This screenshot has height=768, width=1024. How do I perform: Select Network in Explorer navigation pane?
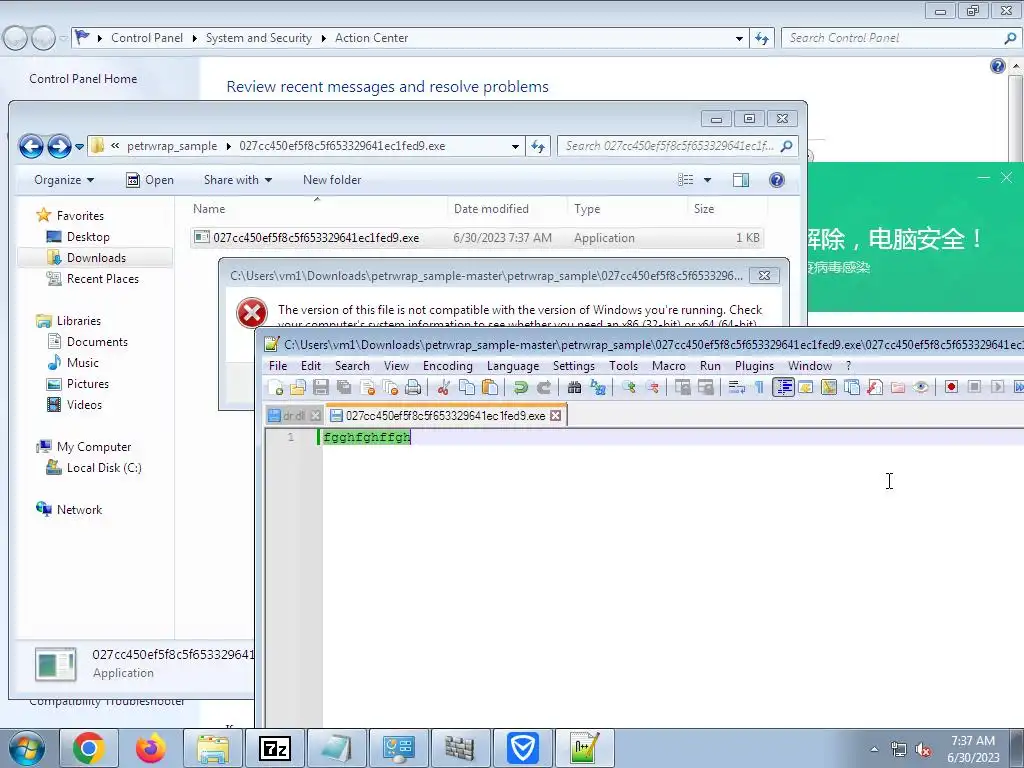coord(79,509)
